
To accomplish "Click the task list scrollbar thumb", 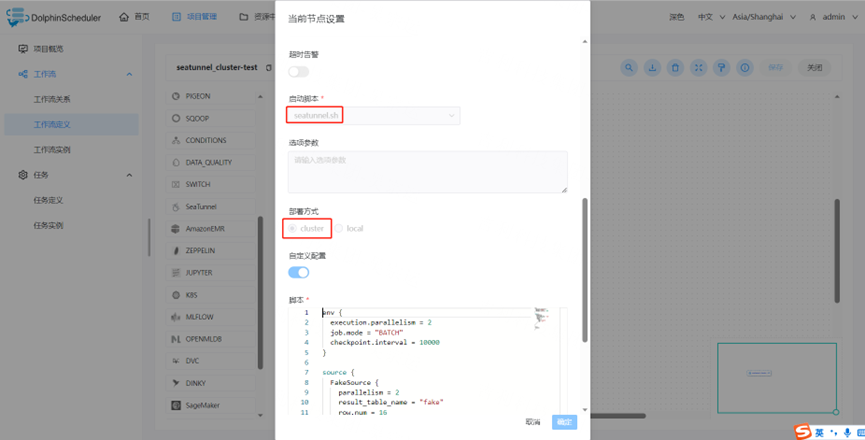I will 260,292.
